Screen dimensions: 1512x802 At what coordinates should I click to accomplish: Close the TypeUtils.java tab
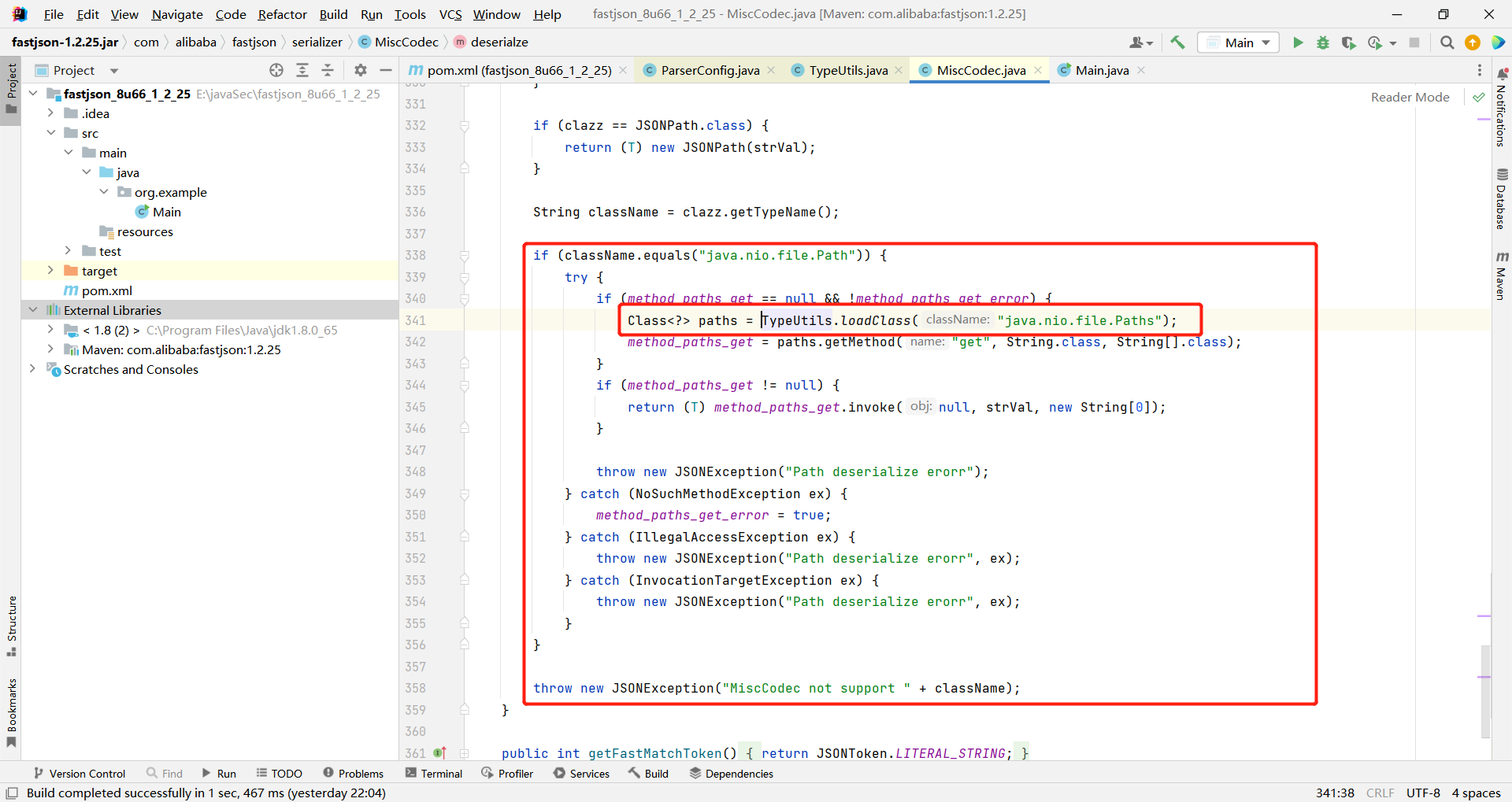click(899, 70)
